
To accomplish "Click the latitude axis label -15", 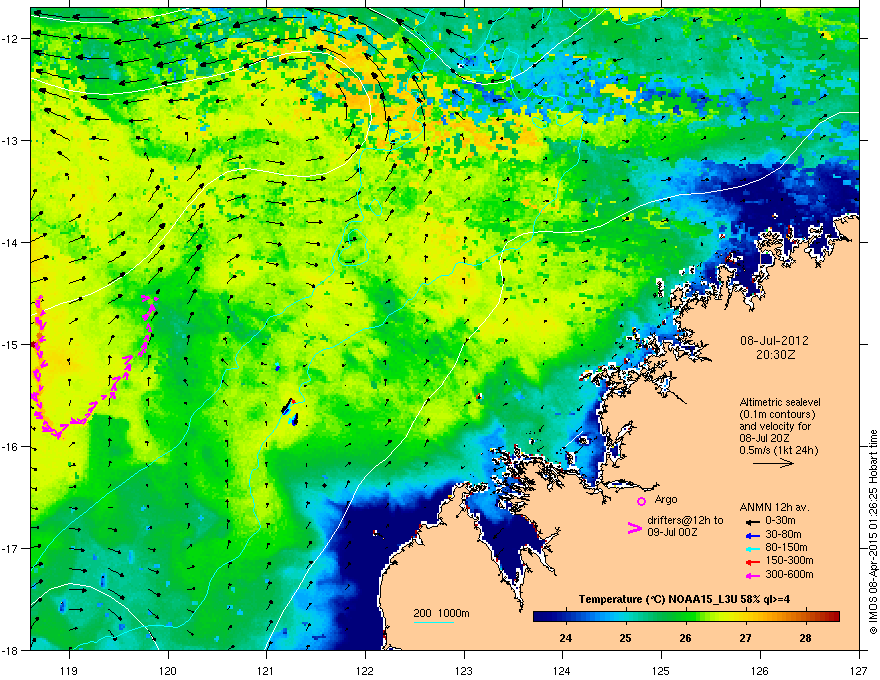I will click(x=10, y=344).
